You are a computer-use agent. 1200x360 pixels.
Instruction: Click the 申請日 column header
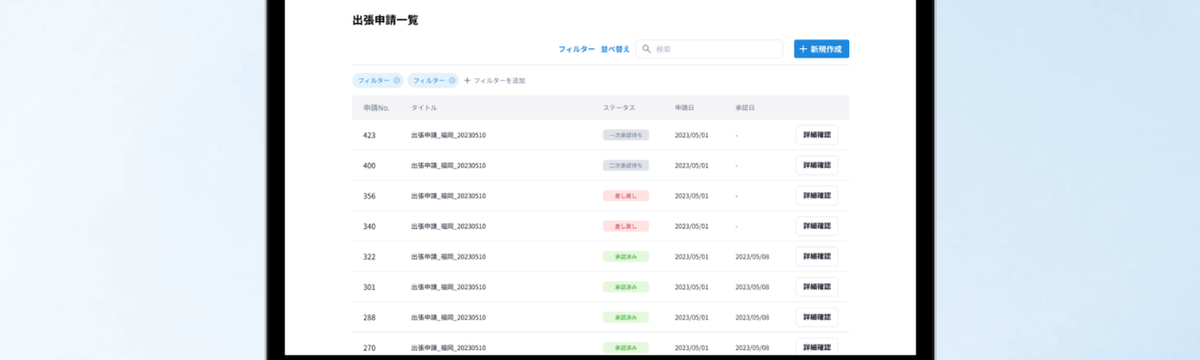coord(684,107)
